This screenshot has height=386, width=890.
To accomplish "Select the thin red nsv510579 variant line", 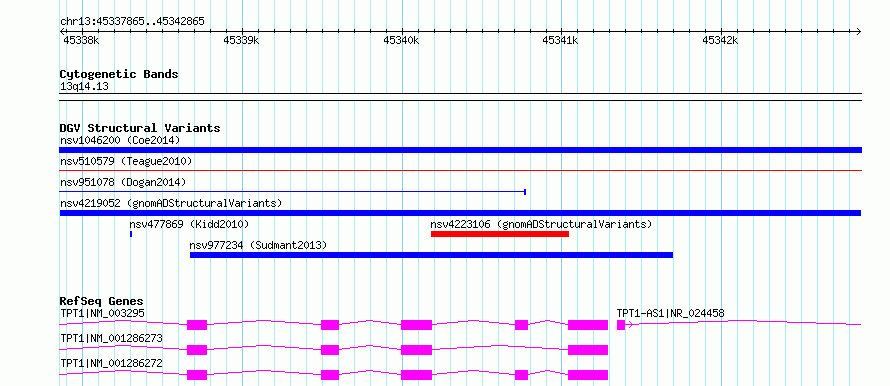I will 460,170.
